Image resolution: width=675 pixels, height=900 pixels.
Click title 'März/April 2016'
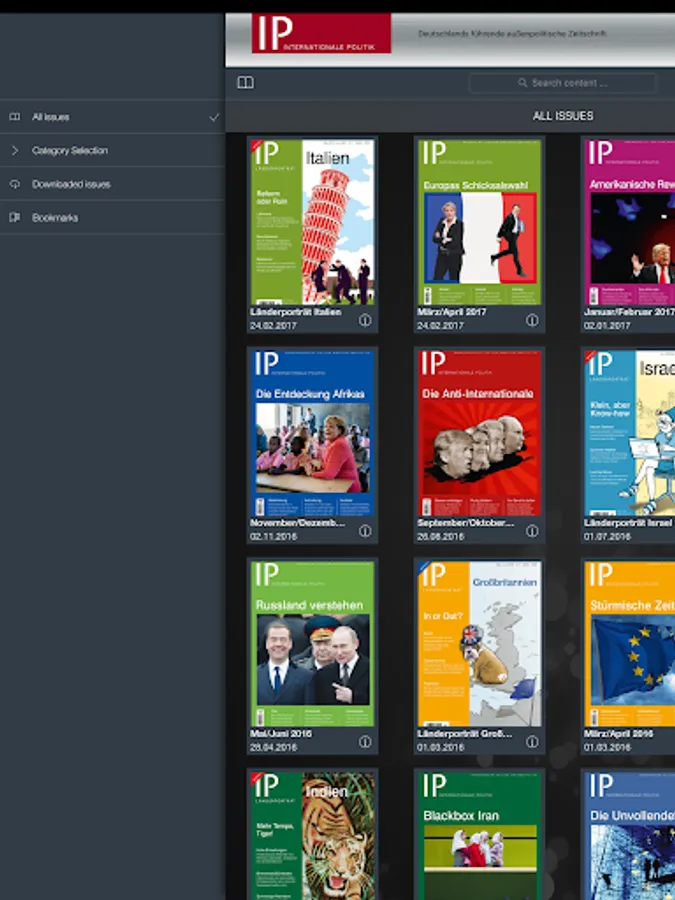click(618, 734)
